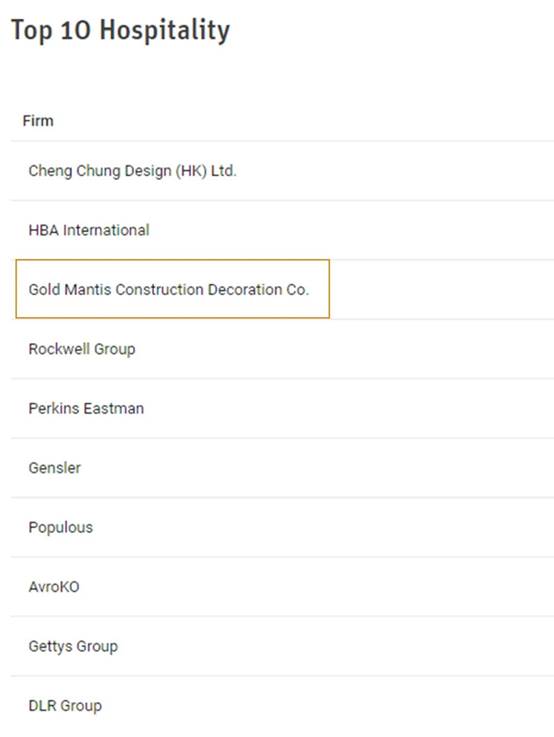The image size is (554, 737).
Task: Click Gettys Group firm name
Action: (x=73, y=646)
